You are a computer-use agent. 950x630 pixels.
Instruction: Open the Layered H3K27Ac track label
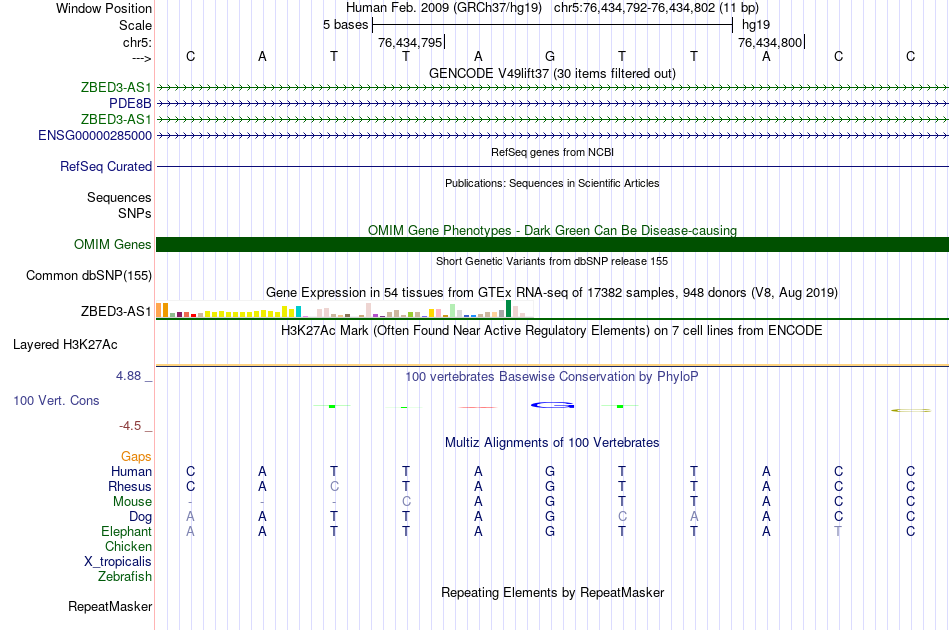click(x=65, y=345)
